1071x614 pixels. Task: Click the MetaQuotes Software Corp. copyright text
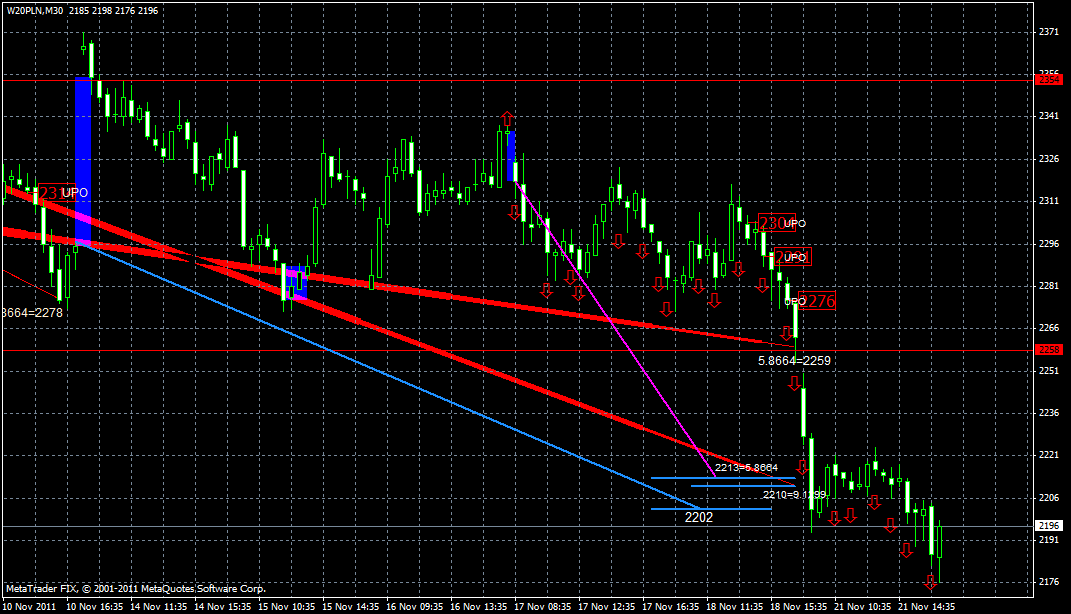tap(136, 589)
